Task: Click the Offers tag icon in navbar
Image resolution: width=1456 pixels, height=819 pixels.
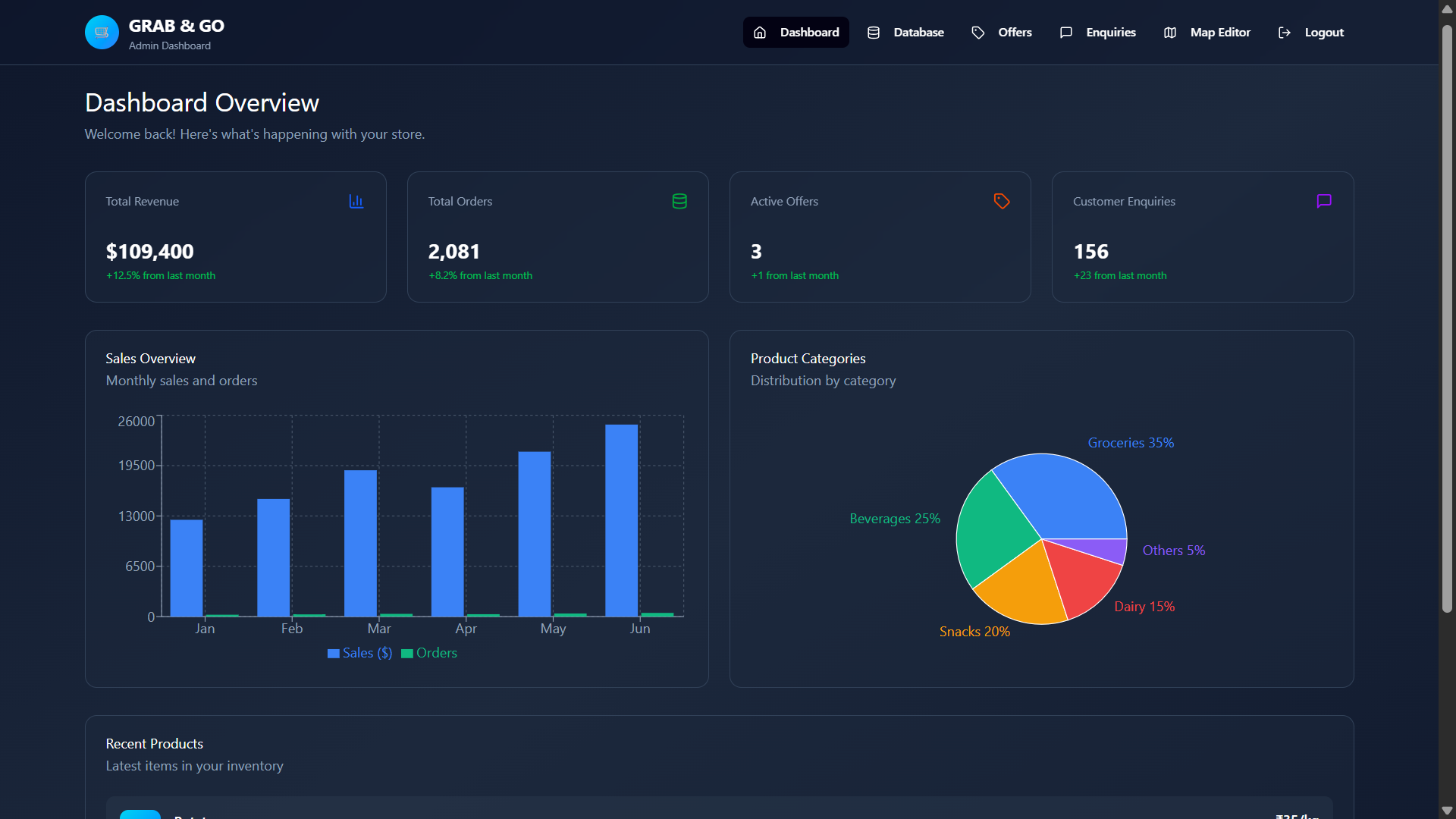Action: (977, 32)
